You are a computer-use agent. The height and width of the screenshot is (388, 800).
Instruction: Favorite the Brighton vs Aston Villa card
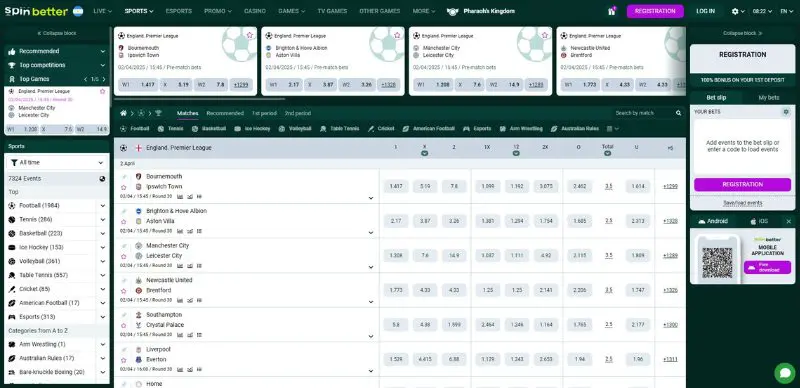point(397,35)
